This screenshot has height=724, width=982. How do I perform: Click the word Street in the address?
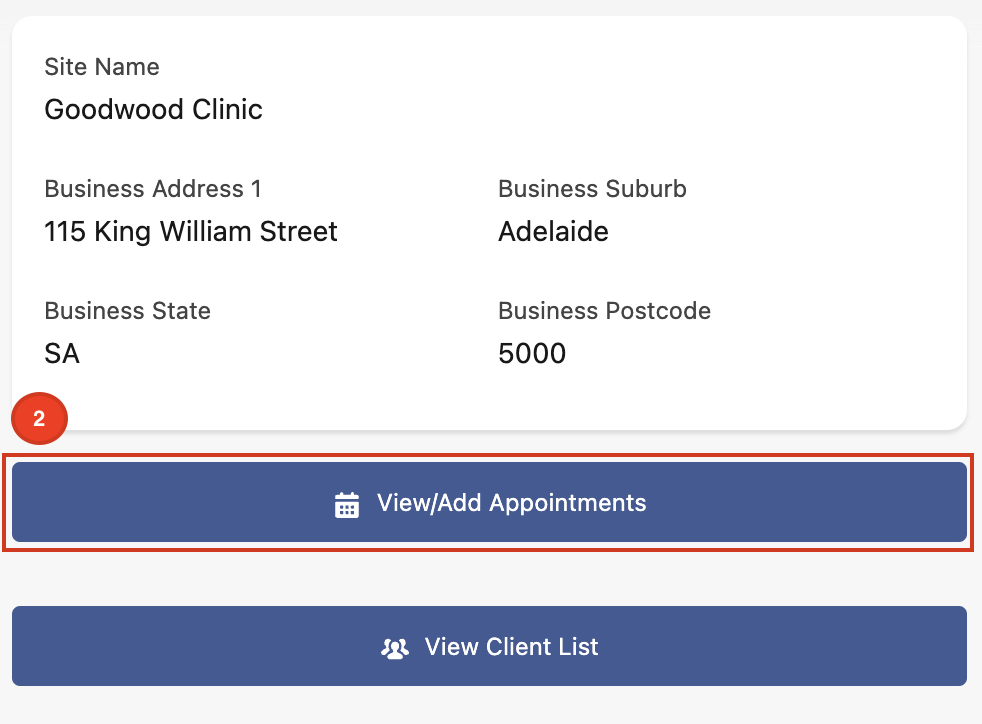pyautogui.click(x=296, y=232)
